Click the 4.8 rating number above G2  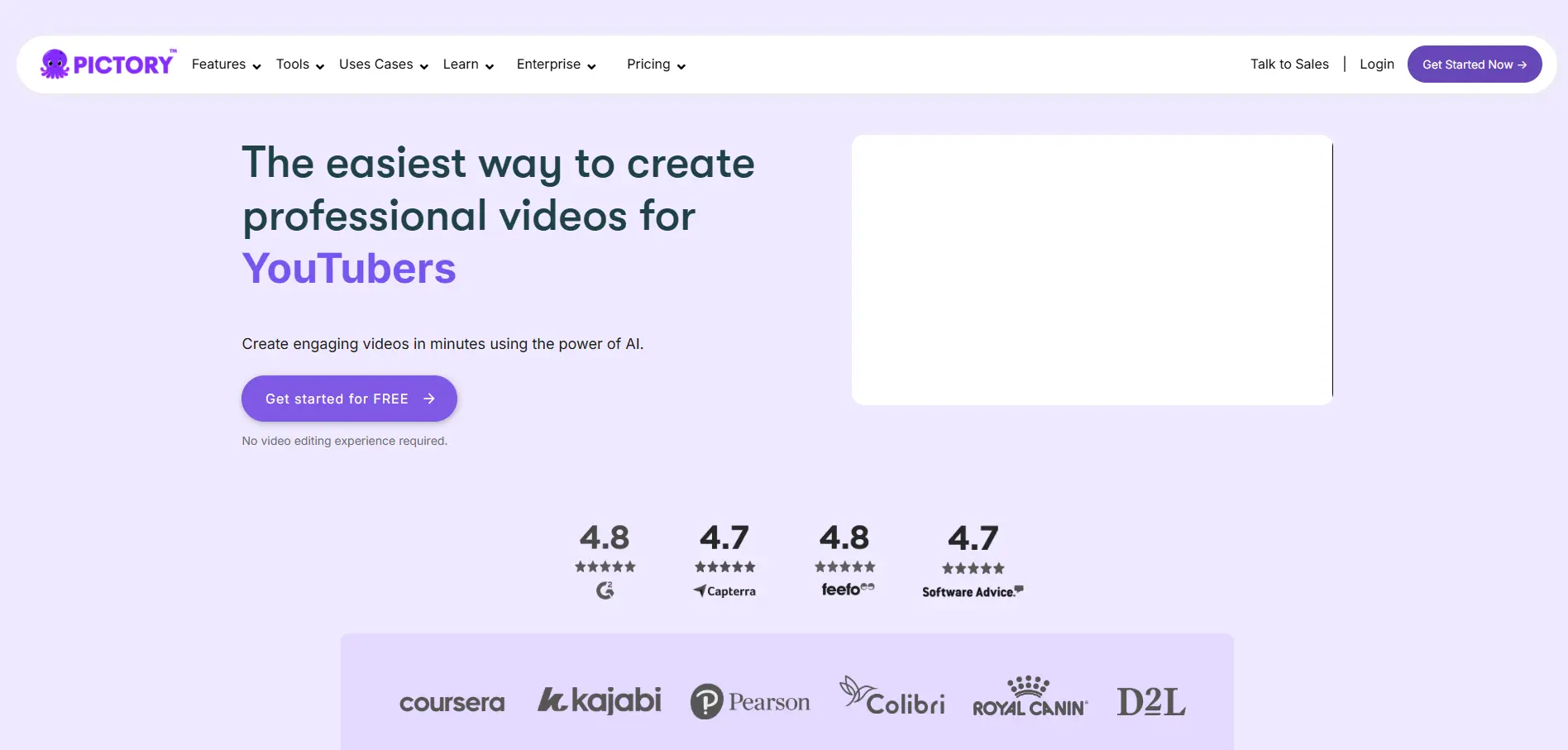pos(605,537)
